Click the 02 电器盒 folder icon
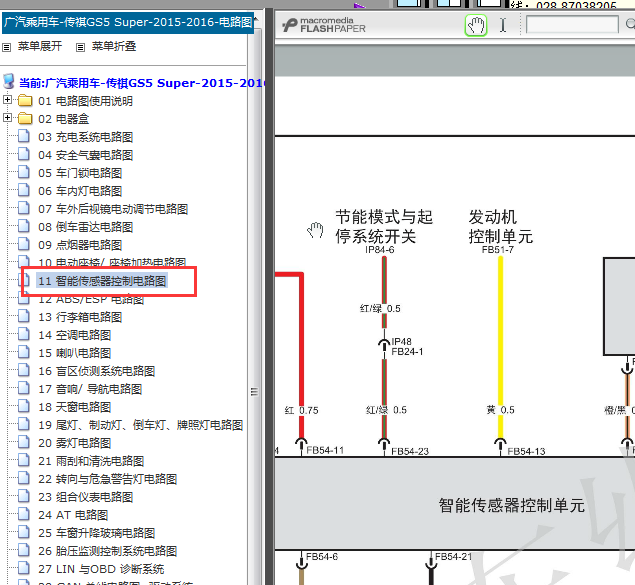The height and width of the screenshot is (585, 635). tap(25, 118)
